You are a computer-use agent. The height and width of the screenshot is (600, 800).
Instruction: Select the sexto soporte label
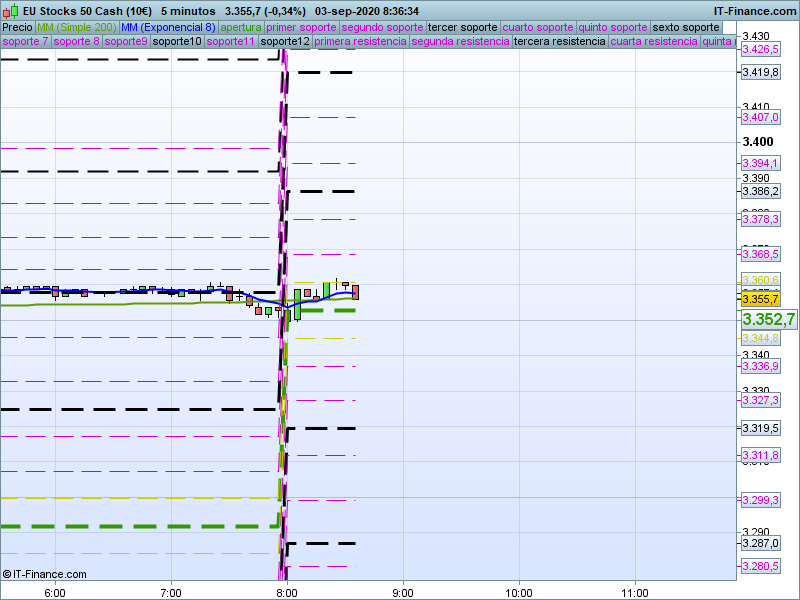(686, 28)
